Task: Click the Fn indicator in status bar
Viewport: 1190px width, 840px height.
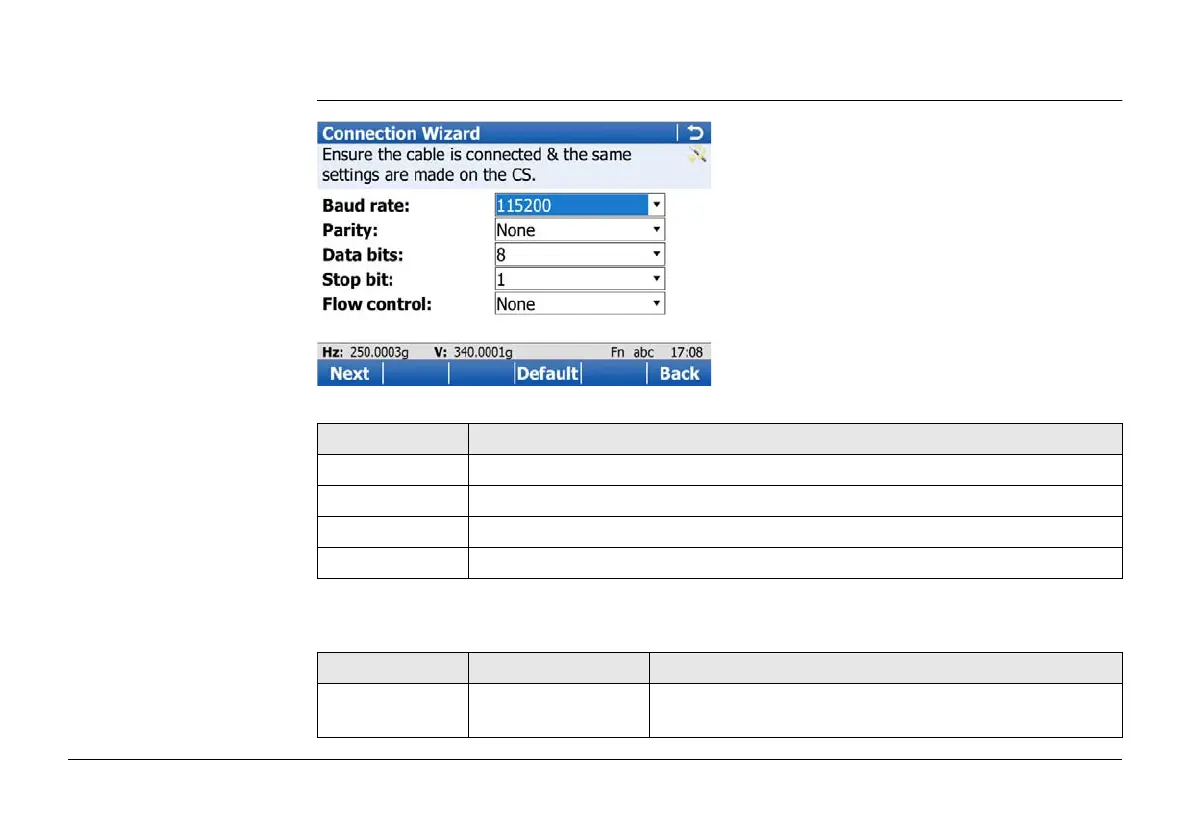Action: [x=618, y=352]
